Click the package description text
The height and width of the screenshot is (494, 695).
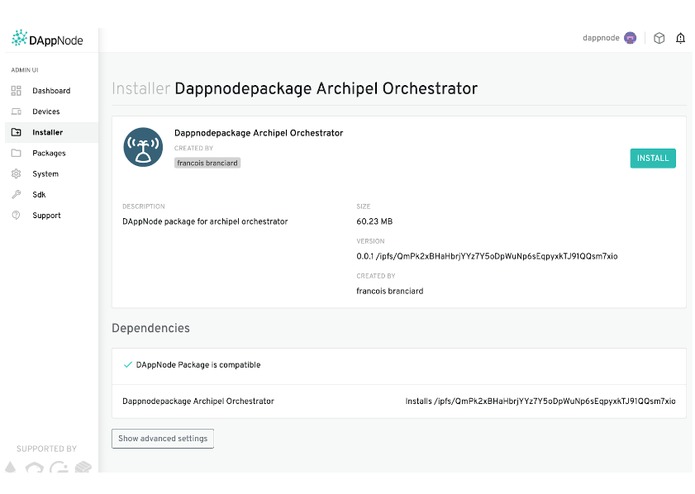(205, 222)
